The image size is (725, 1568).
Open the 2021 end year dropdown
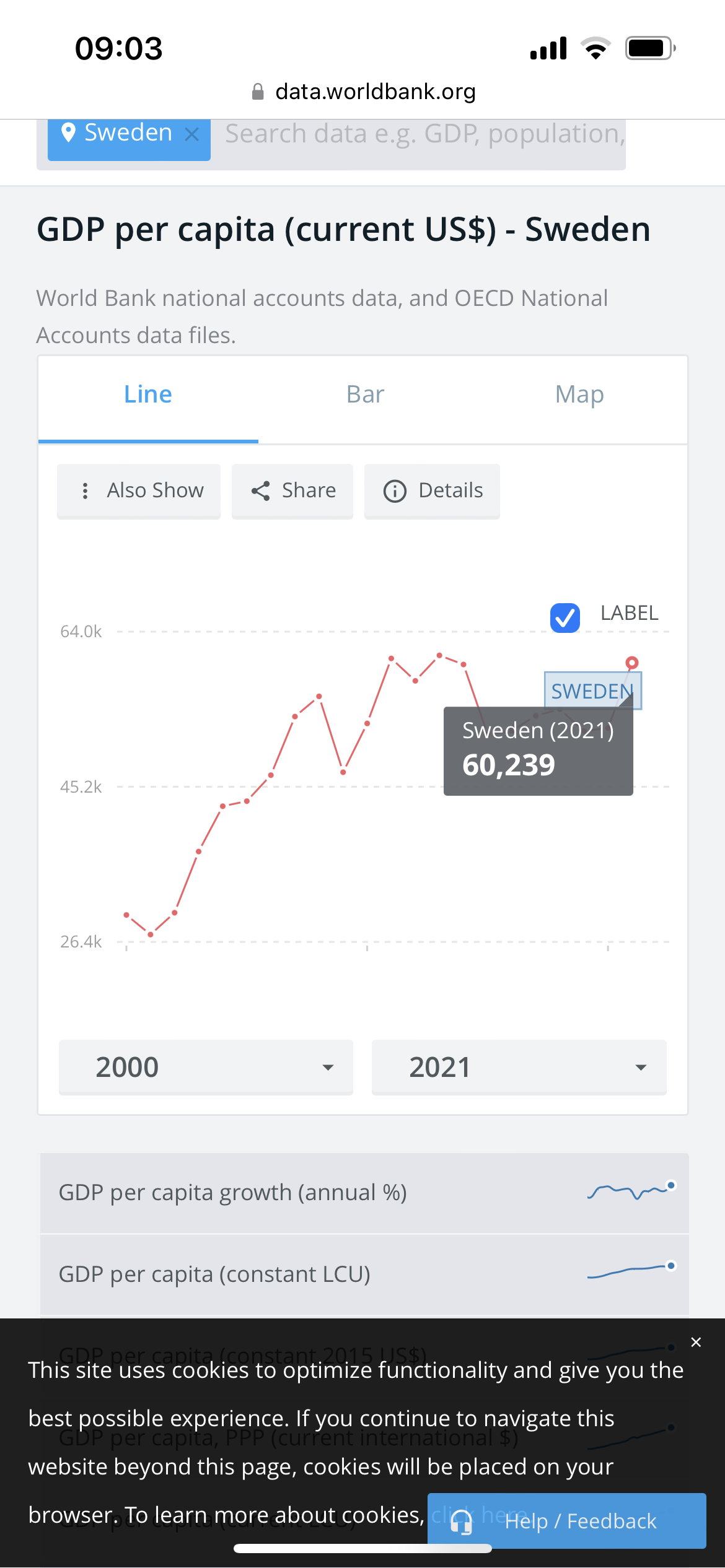coord(519,1067)
